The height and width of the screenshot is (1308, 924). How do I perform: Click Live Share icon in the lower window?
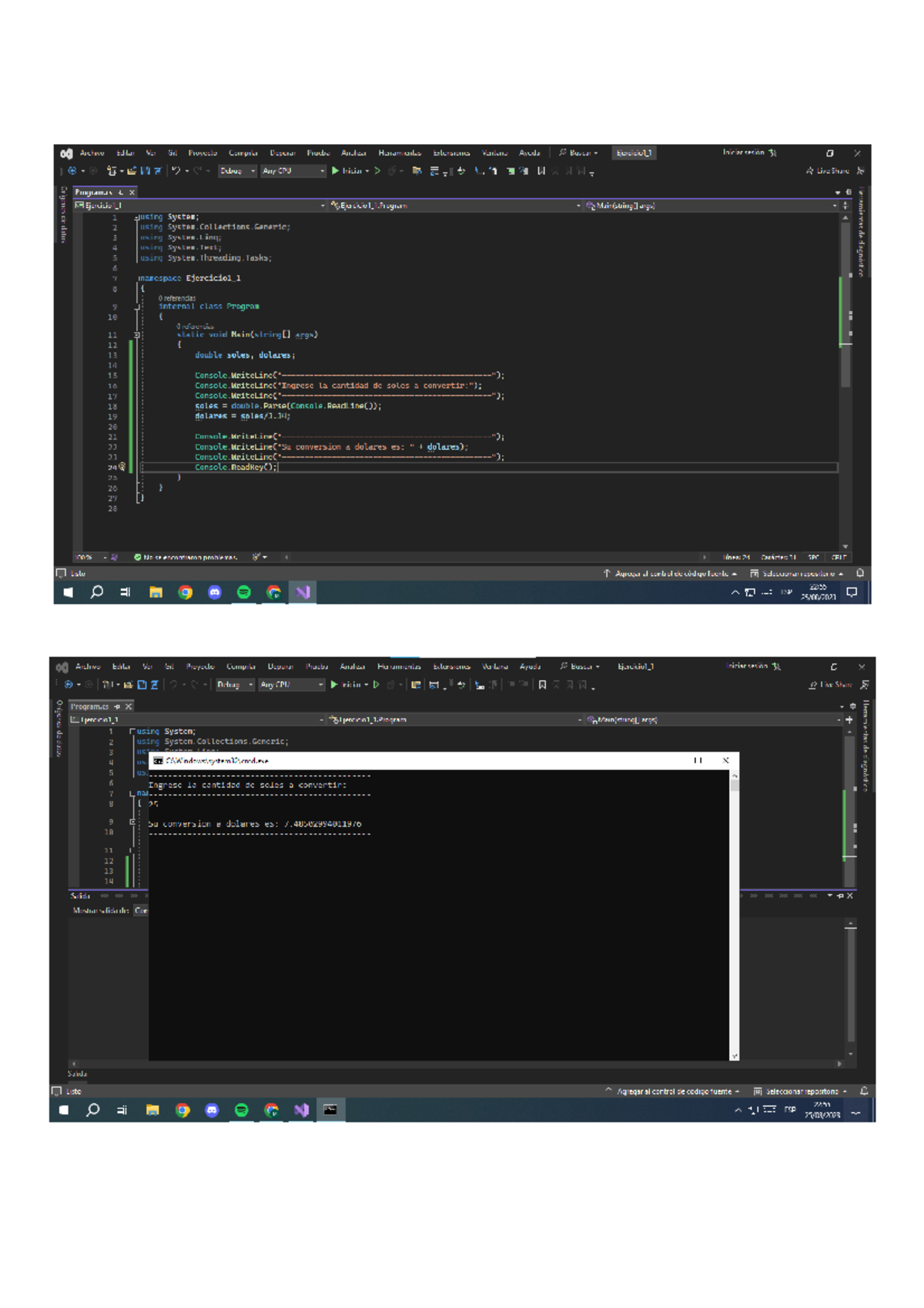[813, 685]
